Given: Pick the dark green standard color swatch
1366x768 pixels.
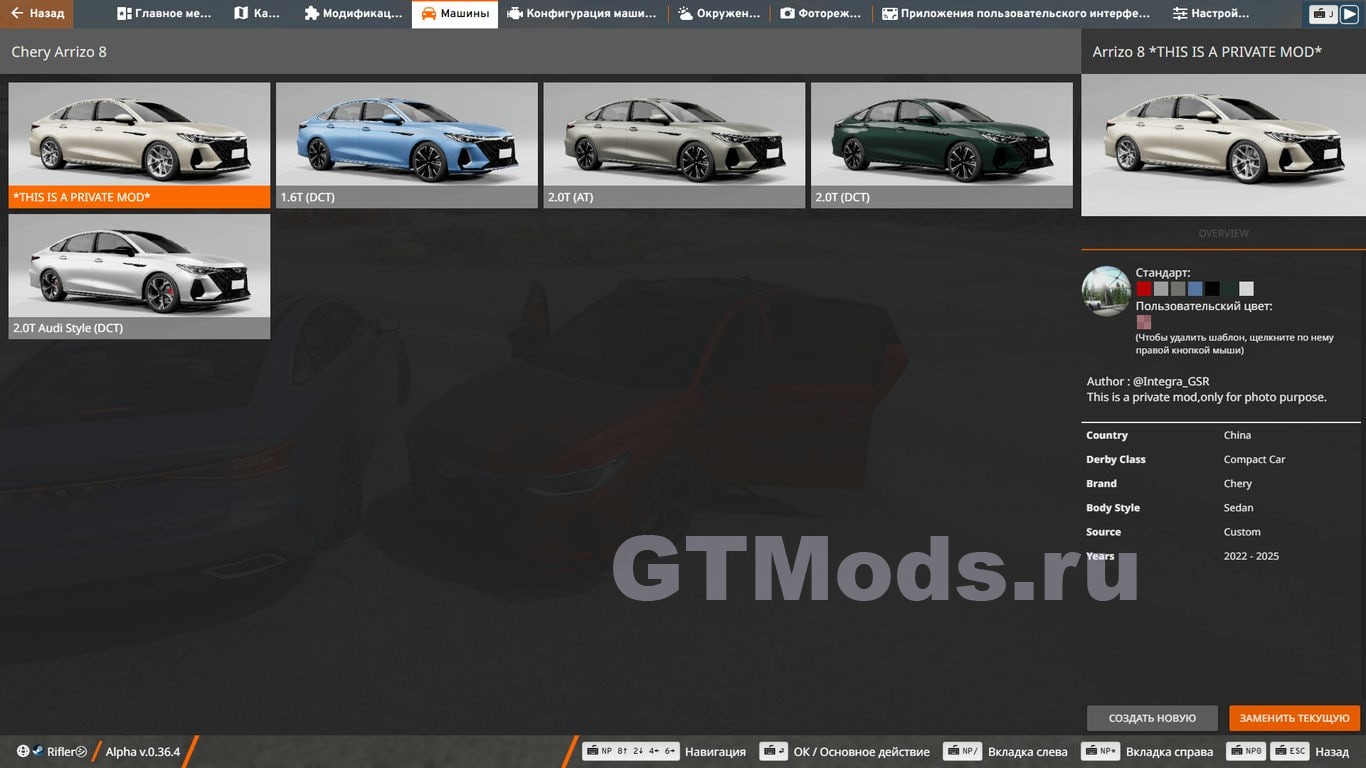Looking at the screenshot, I should coord(1229,289).
